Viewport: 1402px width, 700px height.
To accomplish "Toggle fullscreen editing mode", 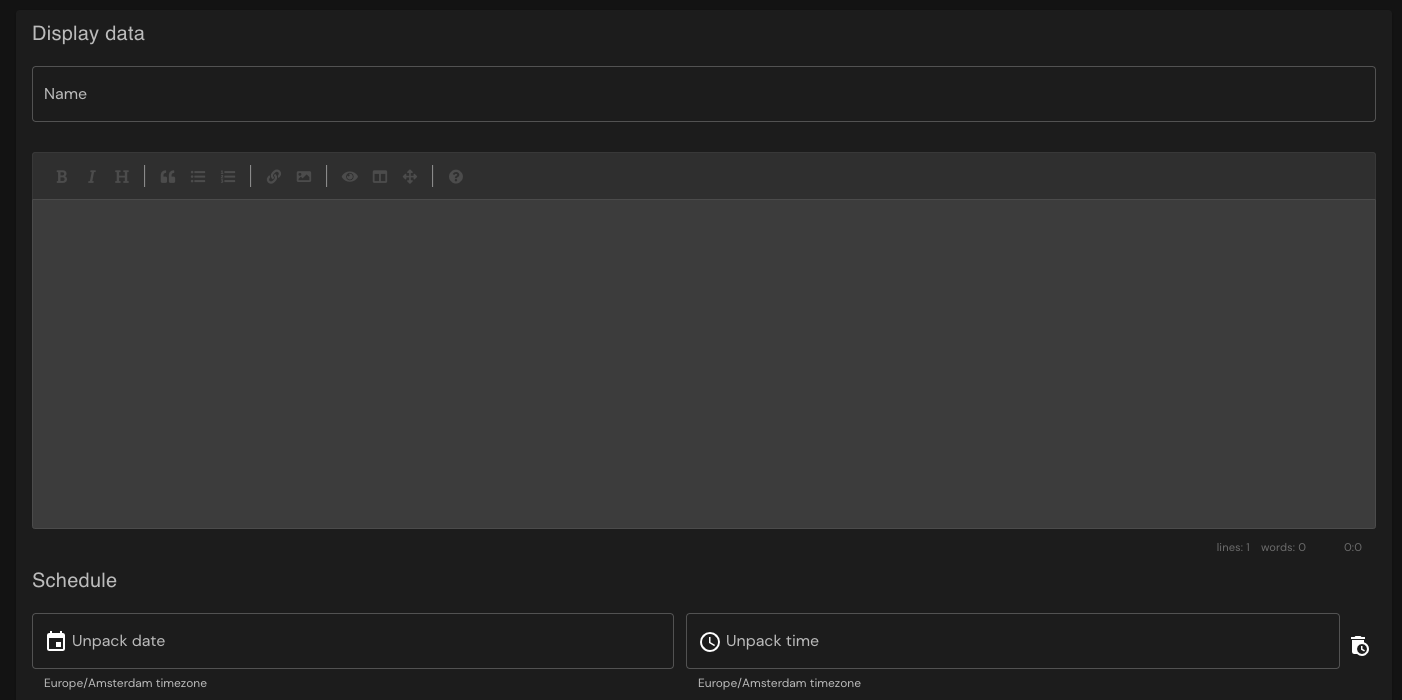I will (410, 176).
